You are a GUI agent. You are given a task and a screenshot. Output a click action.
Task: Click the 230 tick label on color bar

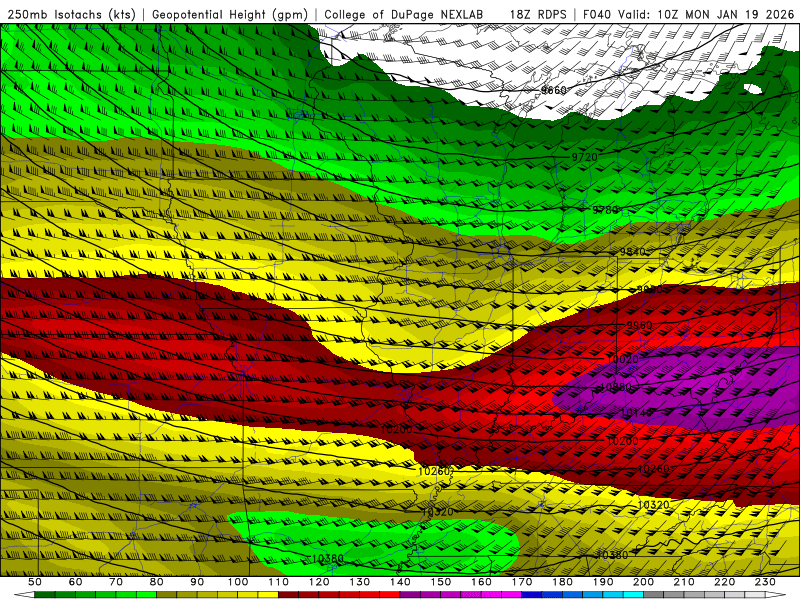click(x=766, y=582)
